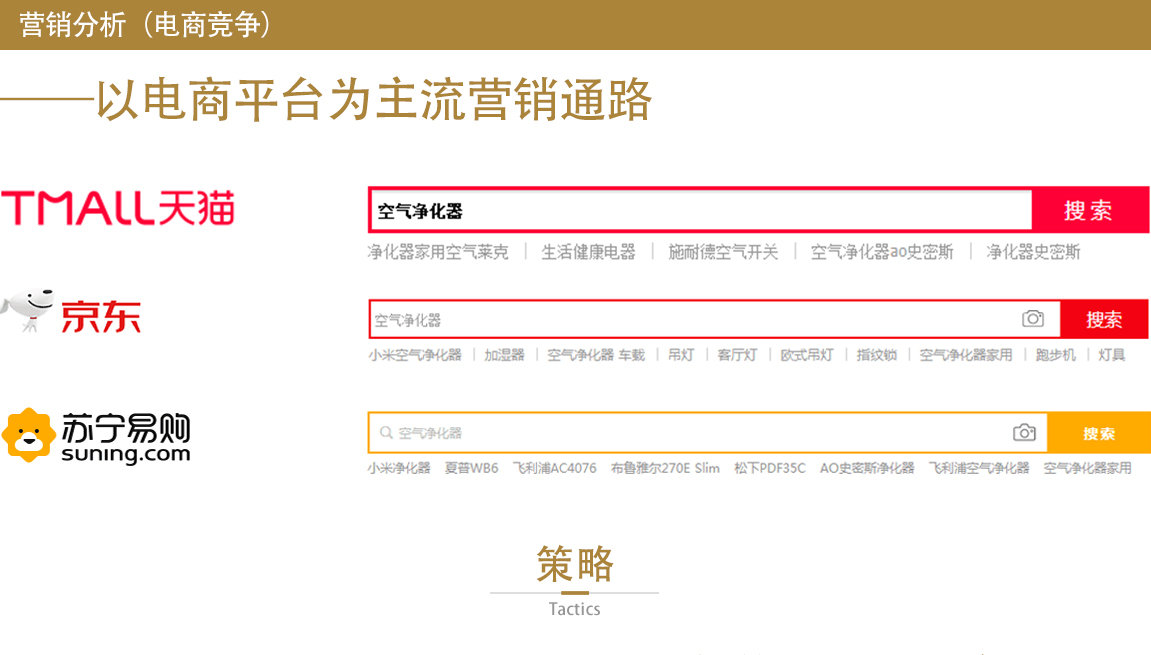The height and width of the screenshot is (655, 1151).
Task: Click the TMALL 天猫 logo
Action: [x=118, y=208]
